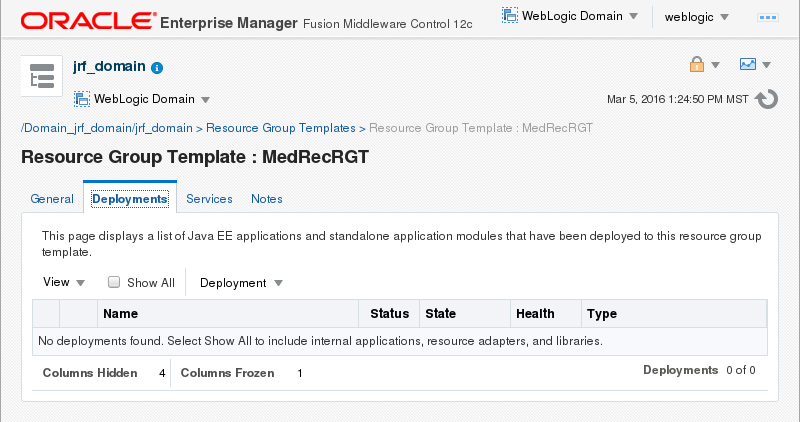The height and width of the screenshot is (422, 800).
Task: Click the lock icon for change center
Action: click(697, 65)
